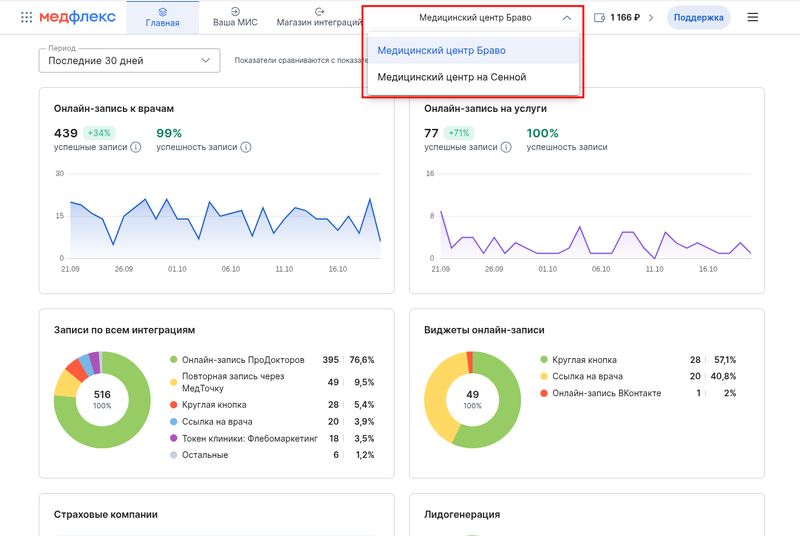Viewport: 800px width, 536px height.
Task: Click the 49 donut chart center
Action: [472, 399]
